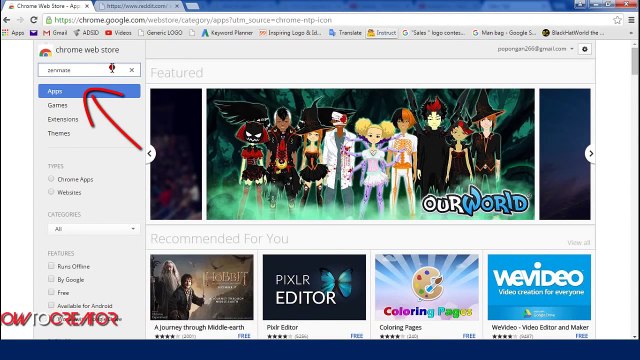This screenshot has width=640, height=360.
Task: Open the purple mail bookmark icon
Action: coord(33,33)
